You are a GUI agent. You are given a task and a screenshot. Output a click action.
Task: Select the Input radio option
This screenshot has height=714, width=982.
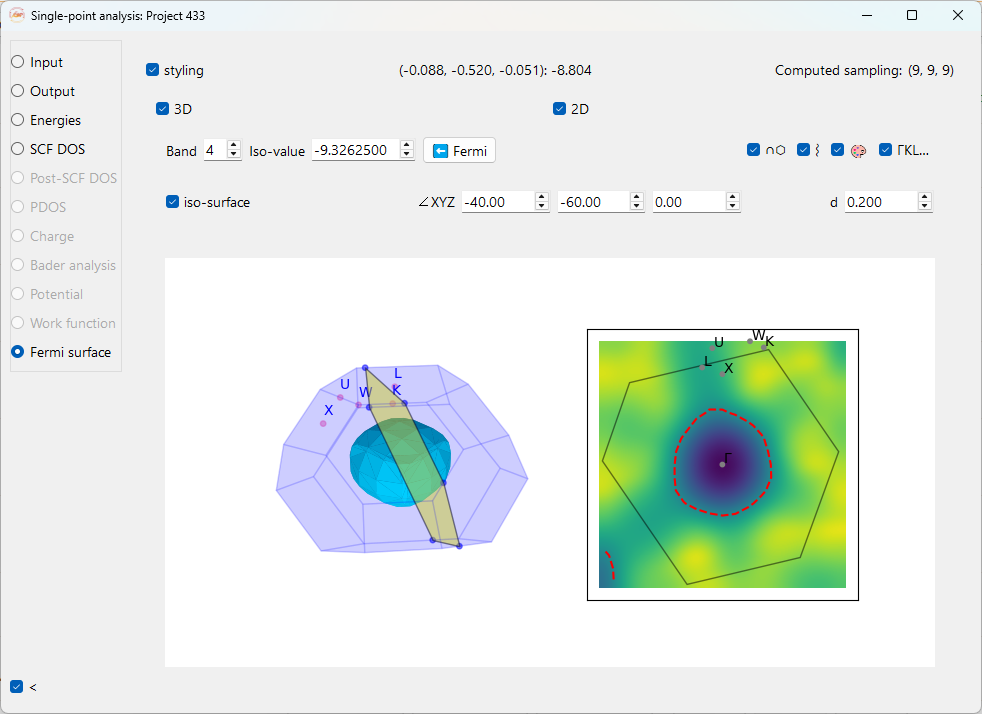18,62
